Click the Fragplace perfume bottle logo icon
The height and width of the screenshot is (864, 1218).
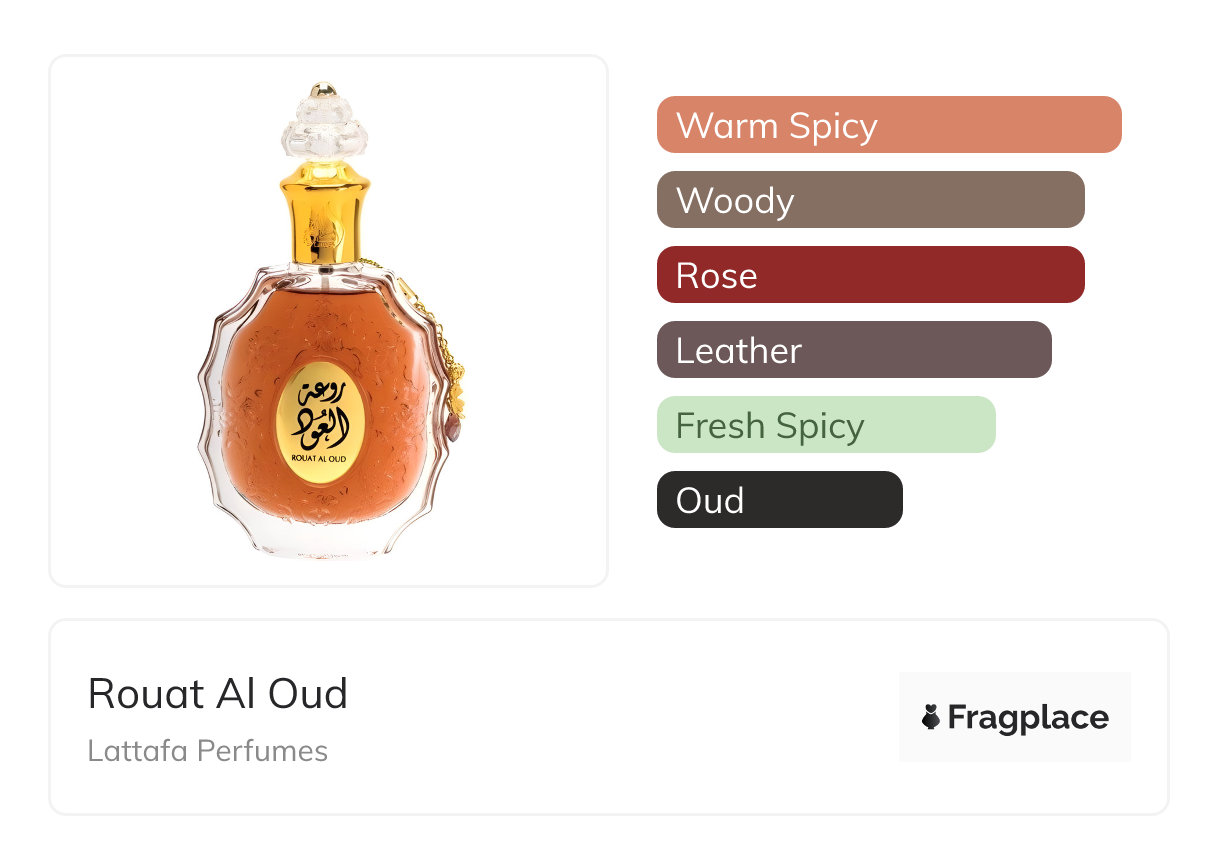pos(931,717)
